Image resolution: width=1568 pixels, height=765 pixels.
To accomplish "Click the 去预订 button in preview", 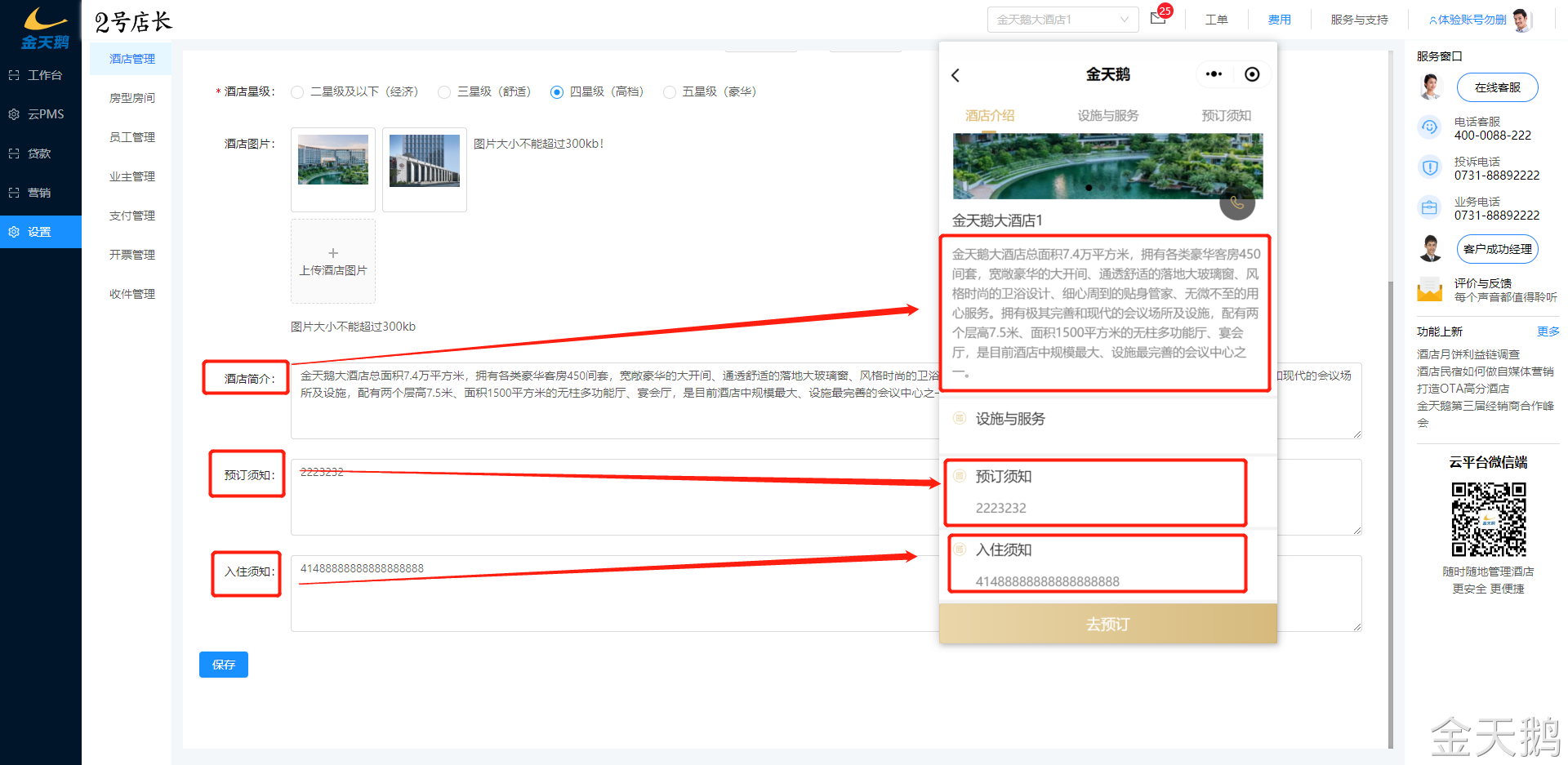I will pos(1107,624).
